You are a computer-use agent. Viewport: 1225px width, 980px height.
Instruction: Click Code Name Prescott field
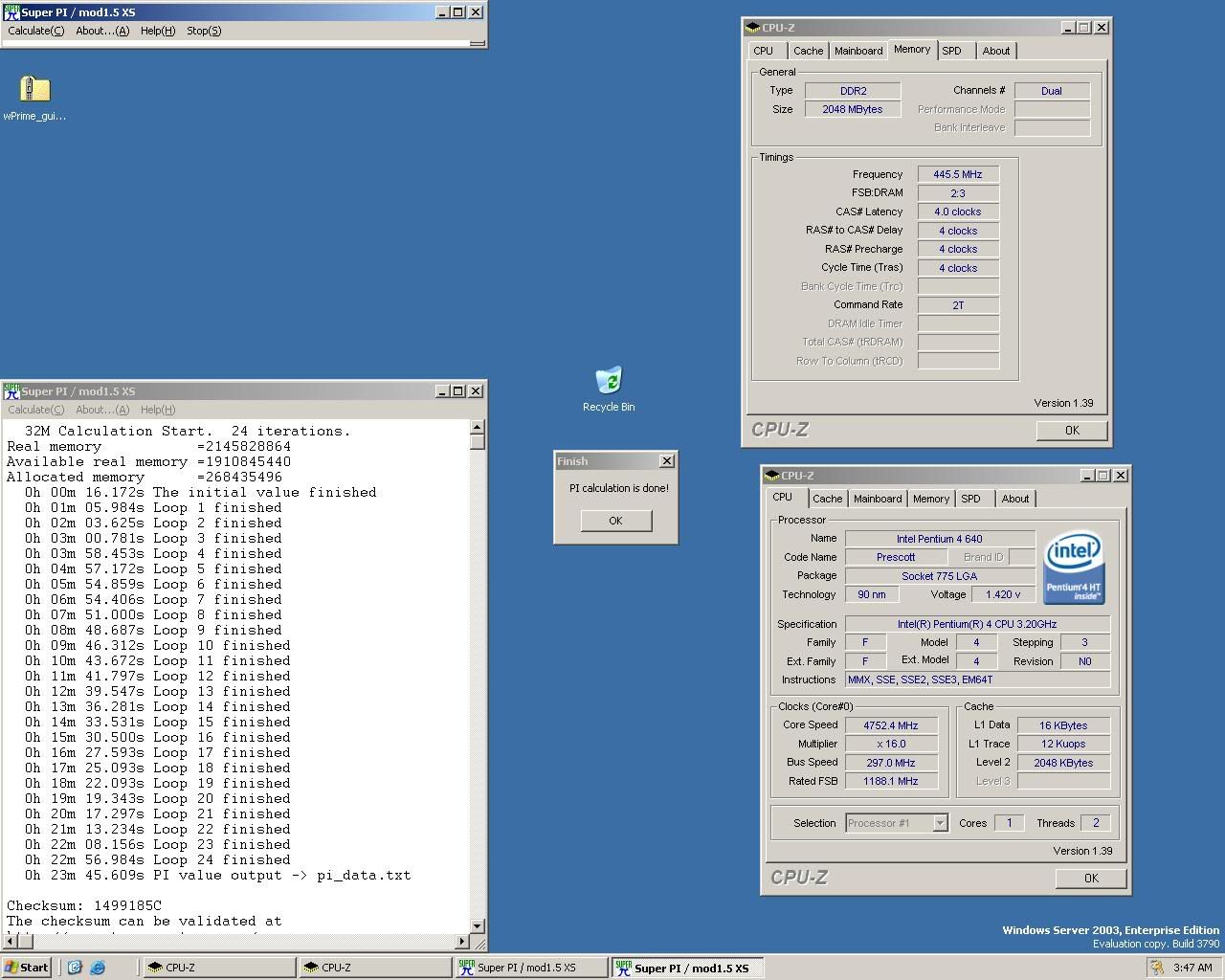click(x=896, y=557)
